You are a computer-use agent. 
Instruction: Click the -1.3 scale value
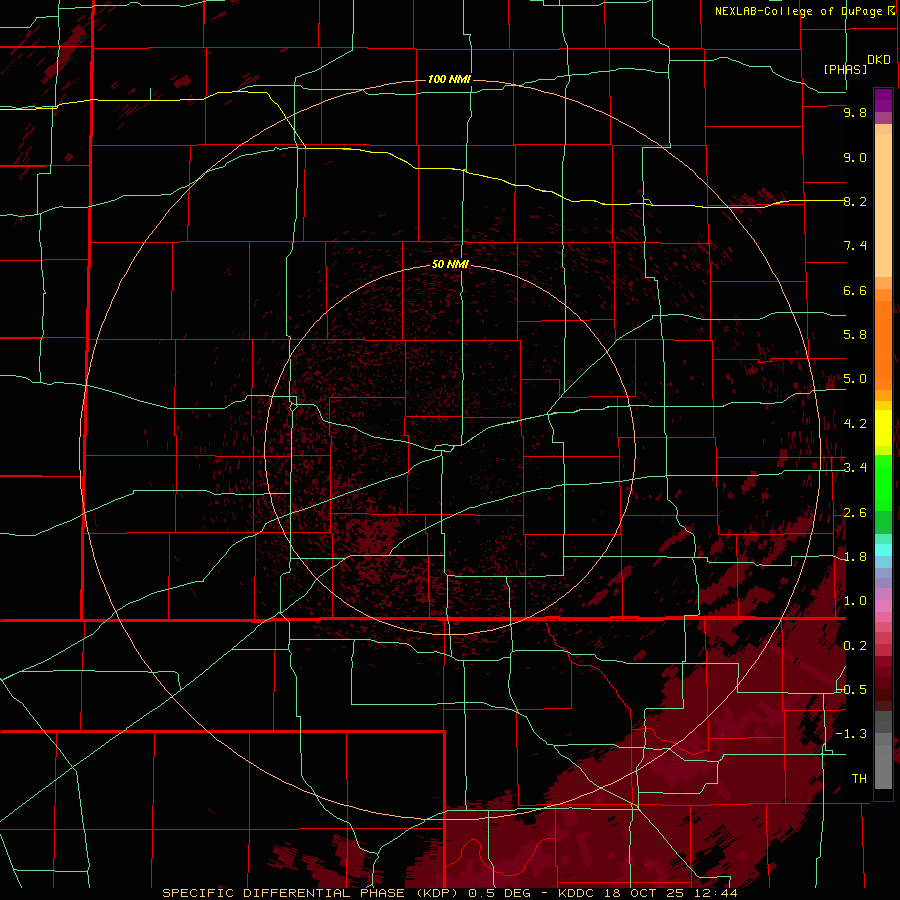coord(851,734)
